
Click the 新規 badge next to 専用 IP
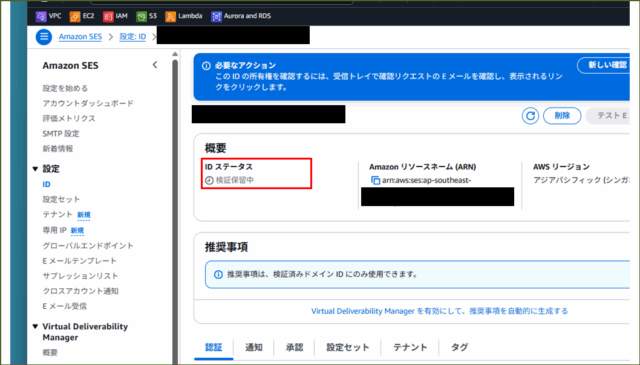[x=77, y=231]
